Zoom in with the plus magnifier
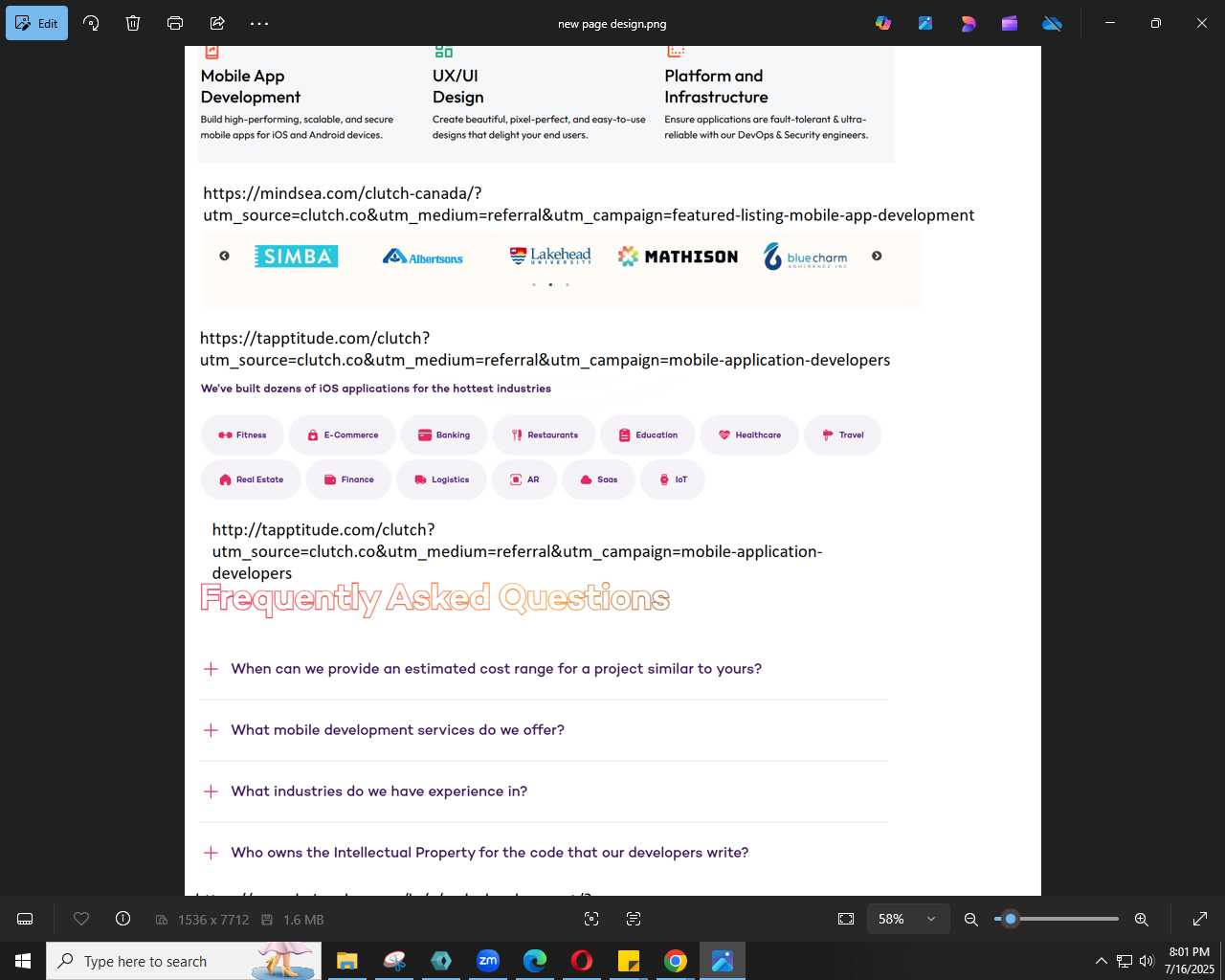1225x980 pixels. pyautogui.click(x=1142, y=919)
